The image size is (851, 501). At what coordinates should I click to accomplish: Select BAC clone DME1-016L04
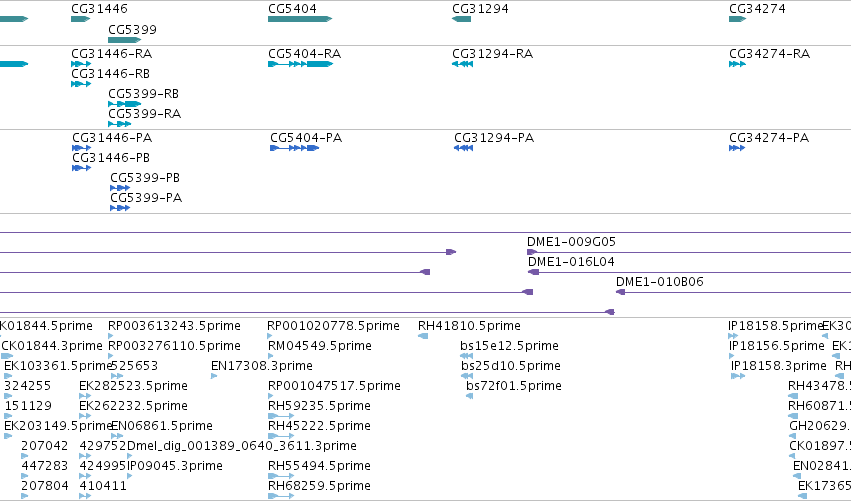click(x=571, y=262)
